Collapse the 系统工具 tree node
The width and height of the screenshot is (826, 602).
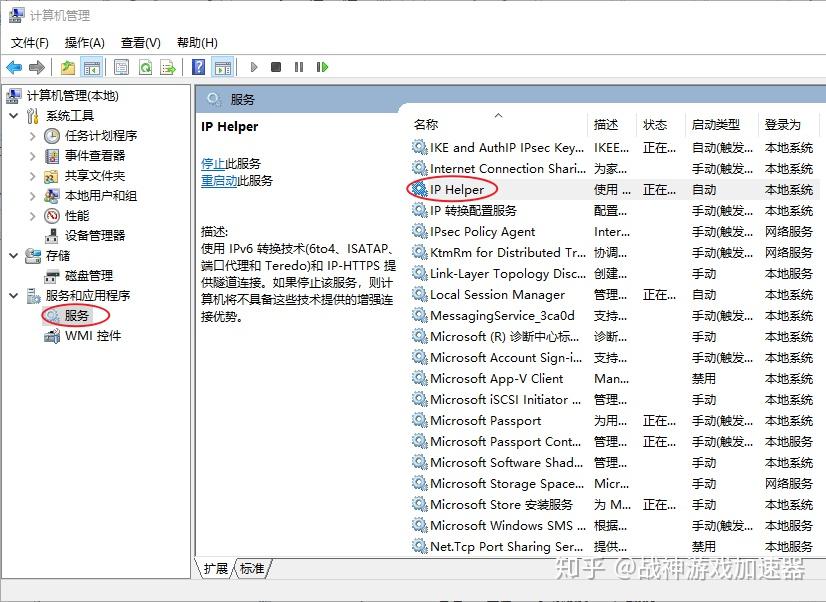click(x=14, y=116)
